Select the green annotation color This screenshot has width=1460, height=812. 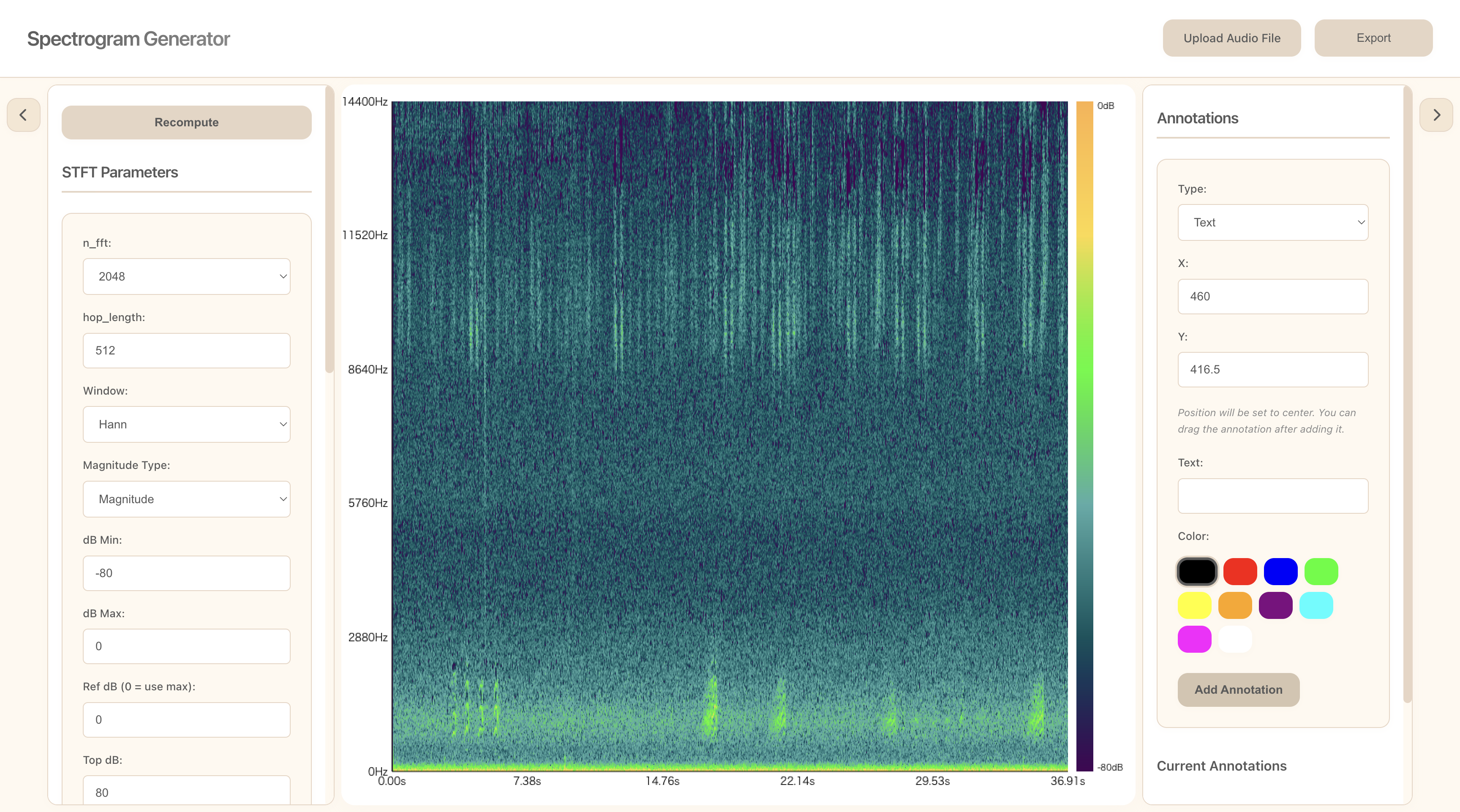click(1321, 571)
